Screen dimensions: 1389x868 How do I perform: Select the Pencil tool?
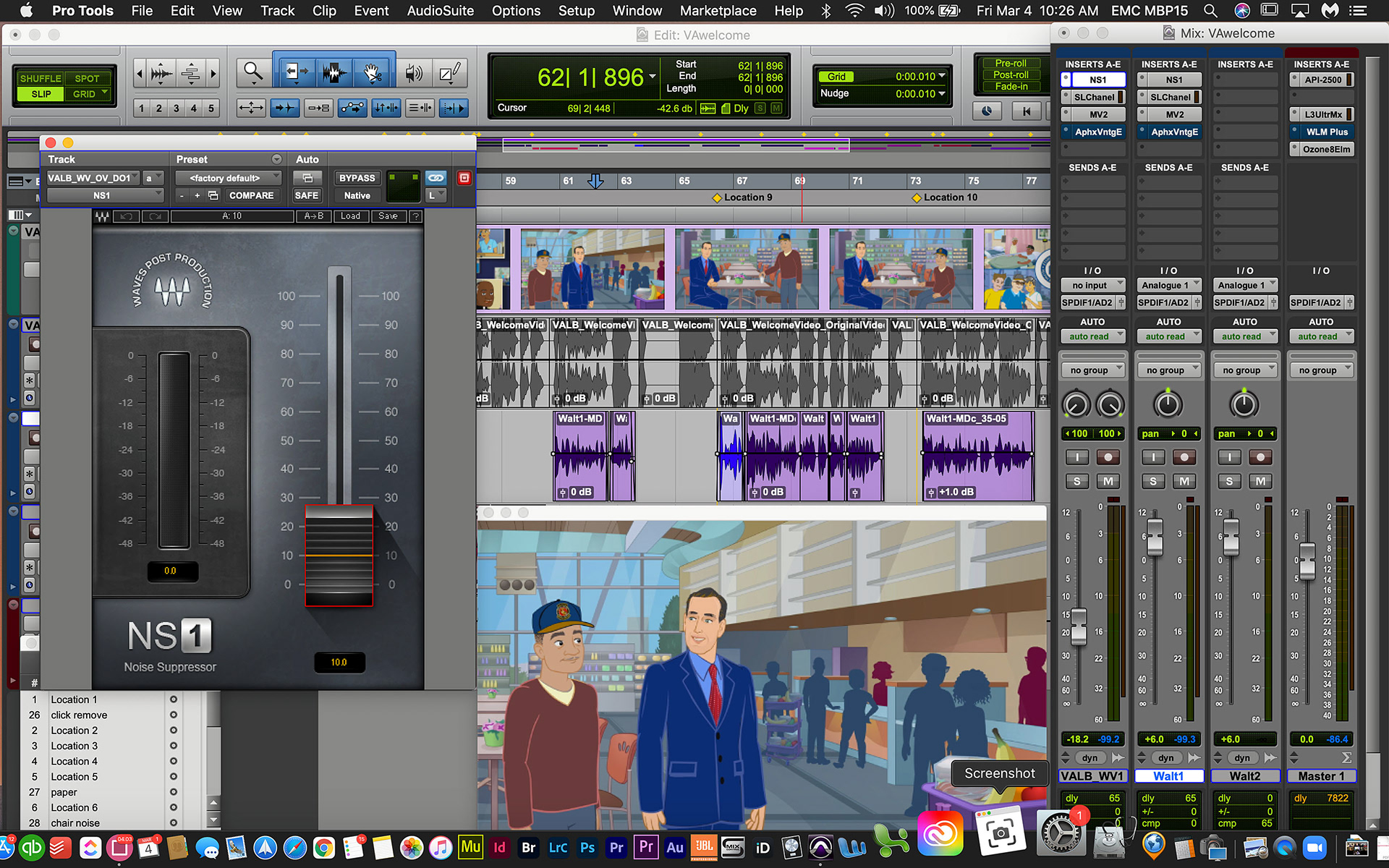(x=450, y=72)
